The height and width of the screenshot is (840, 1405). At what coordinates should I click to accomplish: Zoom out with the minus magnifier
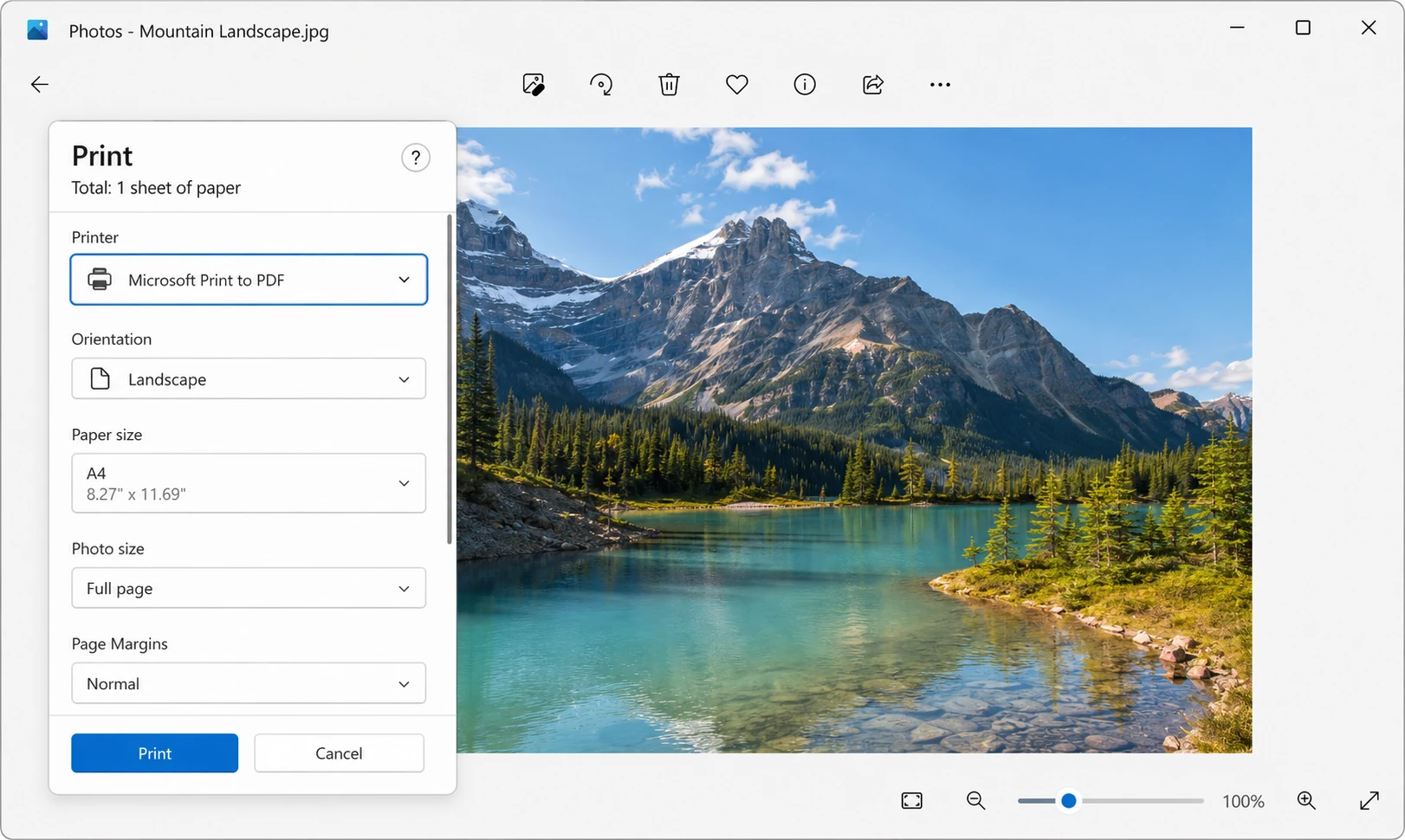976,801
